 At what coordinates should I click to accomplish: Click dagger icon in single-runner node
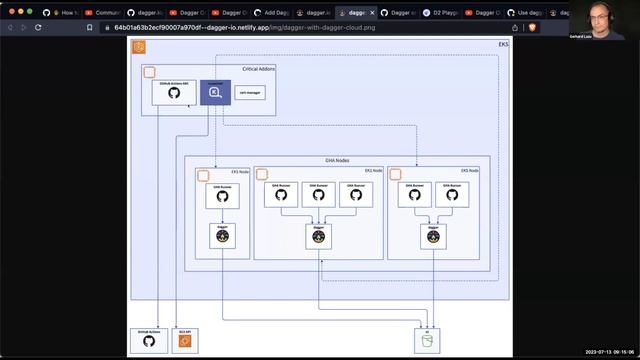(x=222, y=236)
